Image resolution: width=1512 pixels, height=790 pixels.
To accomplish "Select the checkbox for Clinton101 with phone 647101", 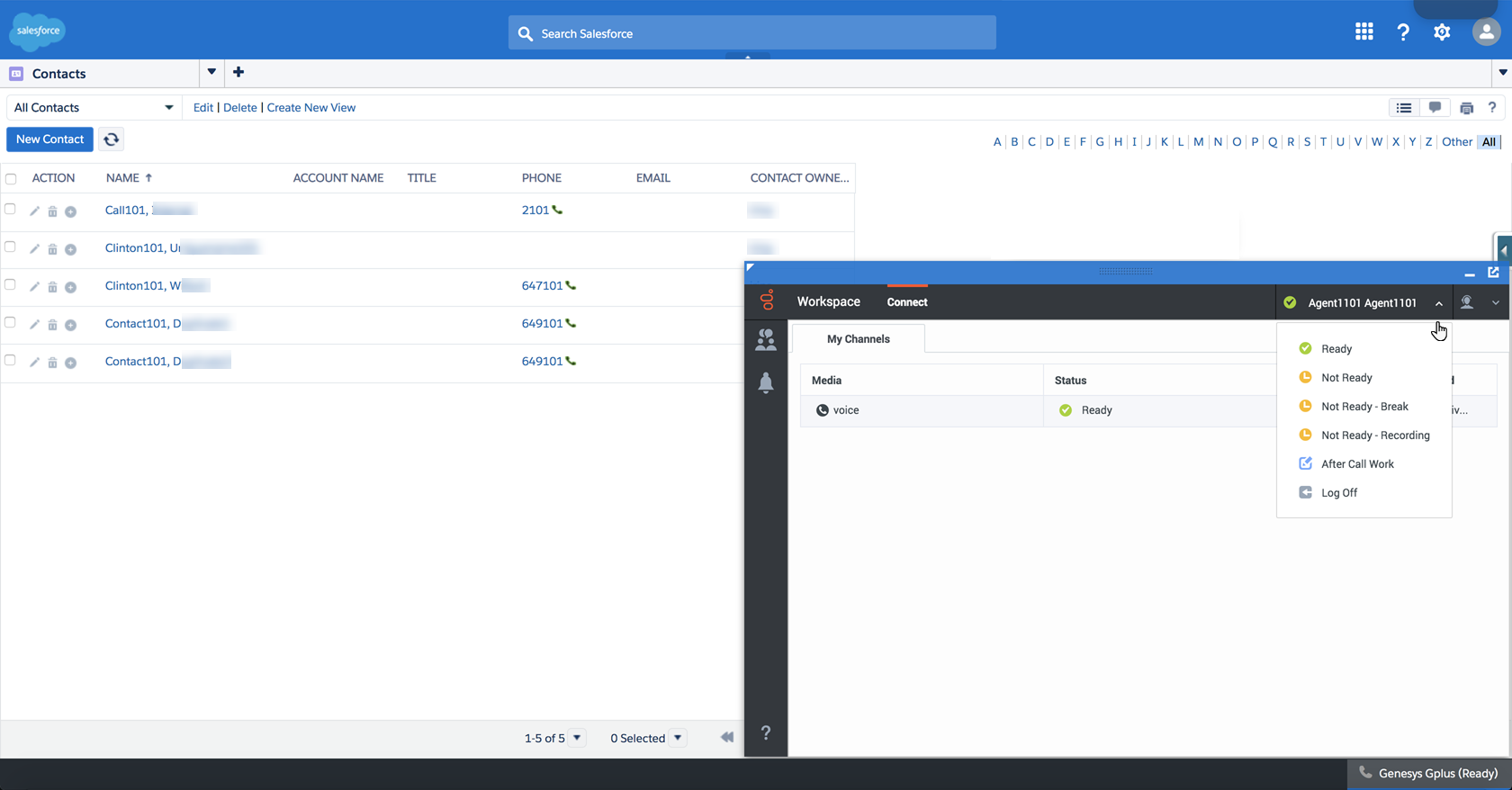I will coord(11,285).
